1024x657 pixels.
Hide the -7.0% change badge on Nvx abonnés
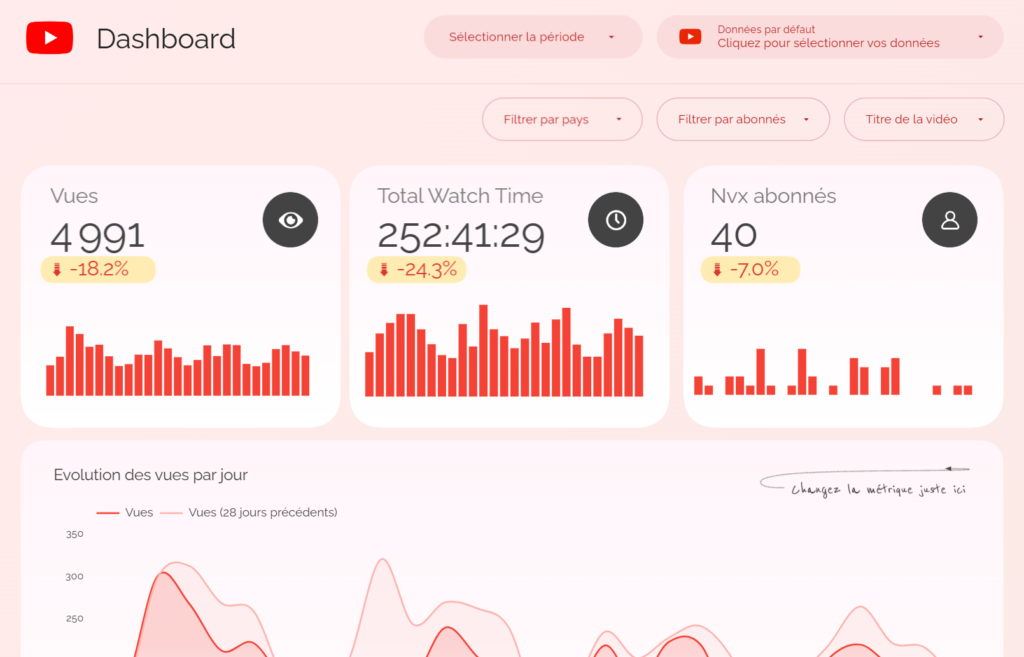tap(750, 268)
